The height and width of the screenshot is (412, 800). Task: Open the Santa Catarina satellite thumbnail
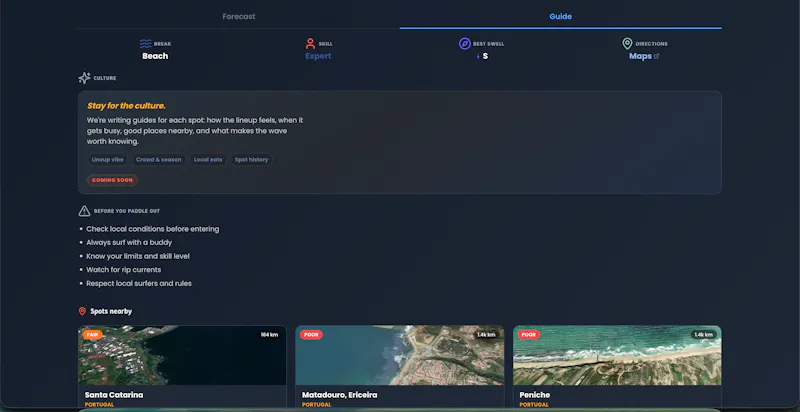click(x=182, y=355)
